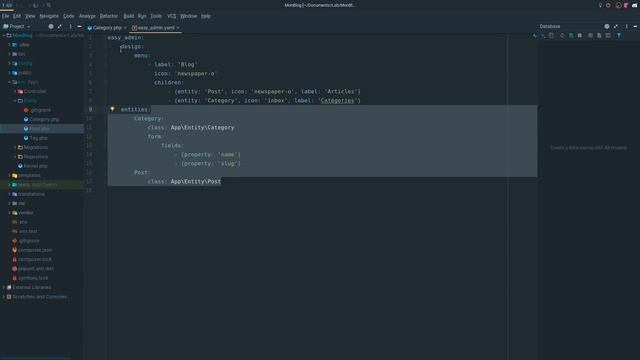640x360 pixels.
Task: Click the table editor icon in Database toolbar
Action: coord(590,36)
